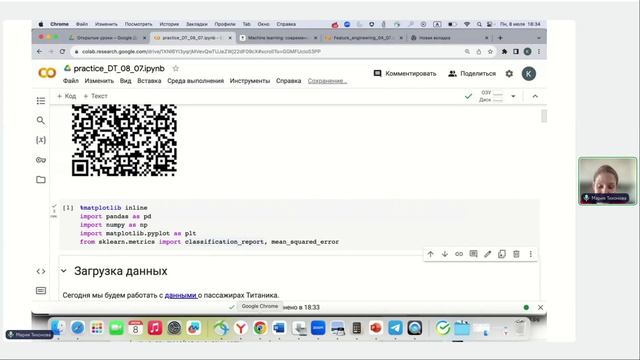Open the Изменить menu in Colab
The height and width of the screenshot is (360, 640).
click(x=99, y=81)
